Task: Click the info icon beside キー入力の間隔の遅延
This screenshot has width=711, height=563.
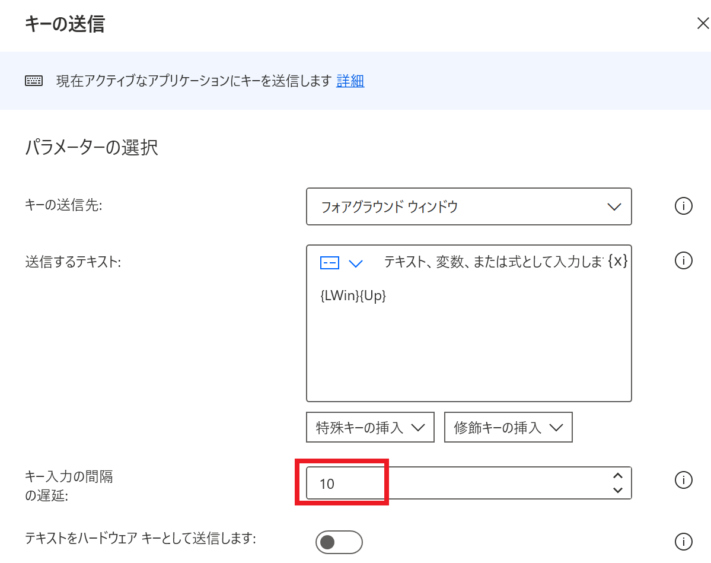Action: (683, 480)
